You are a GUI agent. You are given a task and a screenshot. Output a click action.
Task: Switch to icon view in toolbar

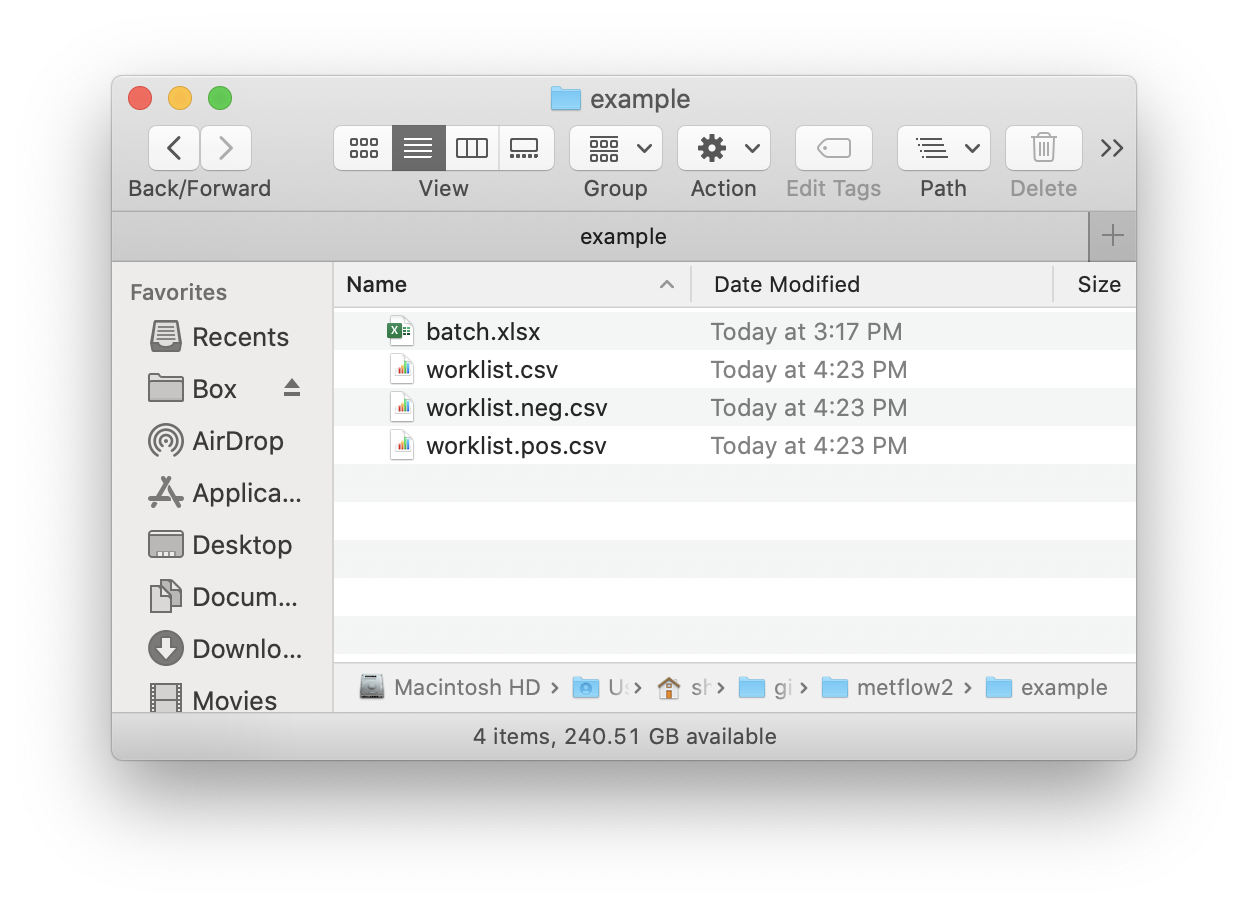pos(363,149)
